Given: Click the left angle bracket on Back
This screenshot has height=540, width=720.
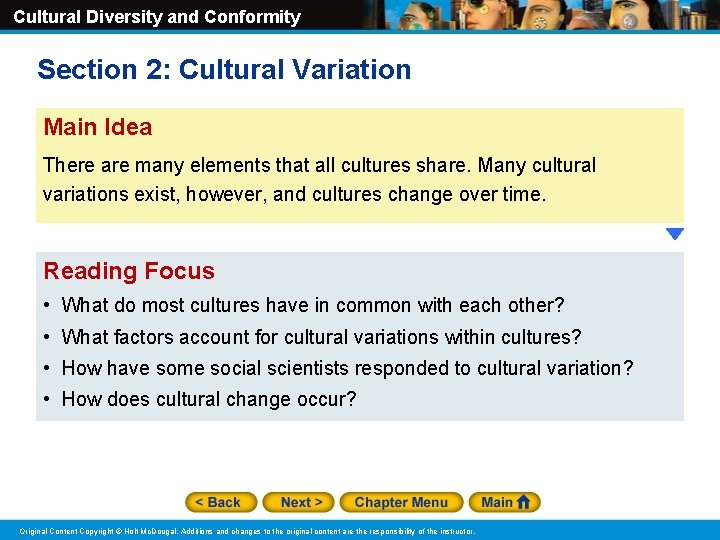Looking at the screenshot, I should pyautogui.click(x=199, y=502).
